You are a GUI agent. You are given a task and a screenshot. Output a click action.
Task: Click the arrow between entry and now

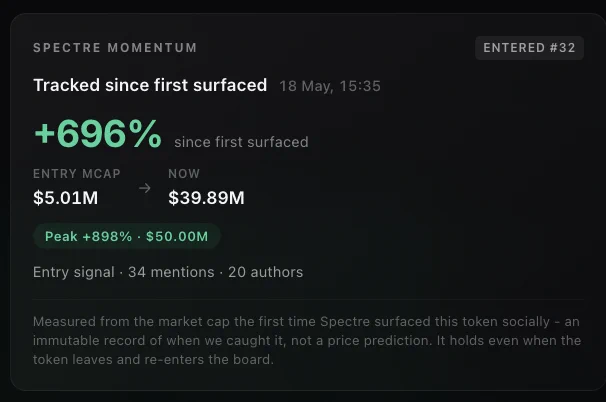[x=145, y=188]
